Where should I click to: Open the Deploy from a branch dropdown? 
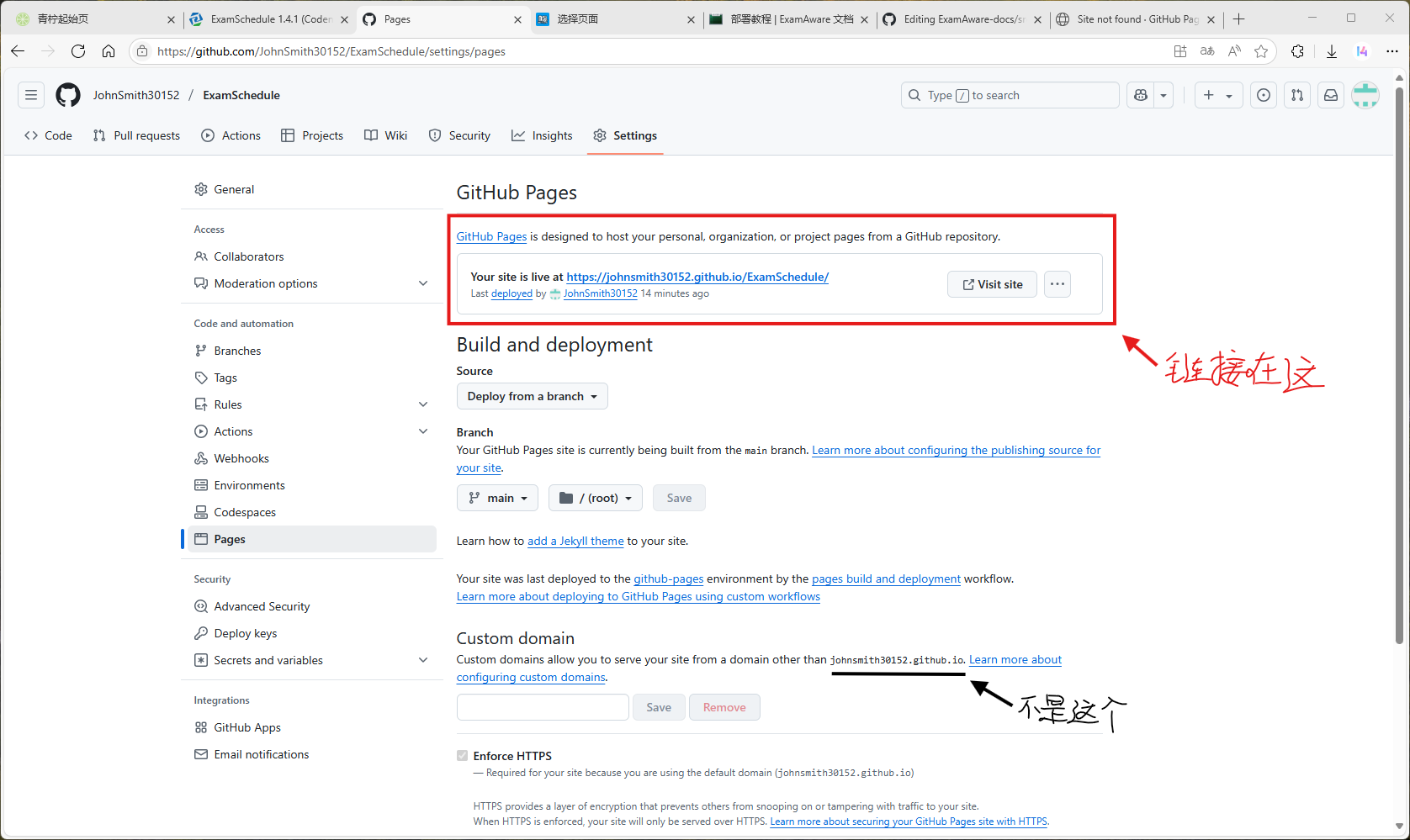coord(532,396)
